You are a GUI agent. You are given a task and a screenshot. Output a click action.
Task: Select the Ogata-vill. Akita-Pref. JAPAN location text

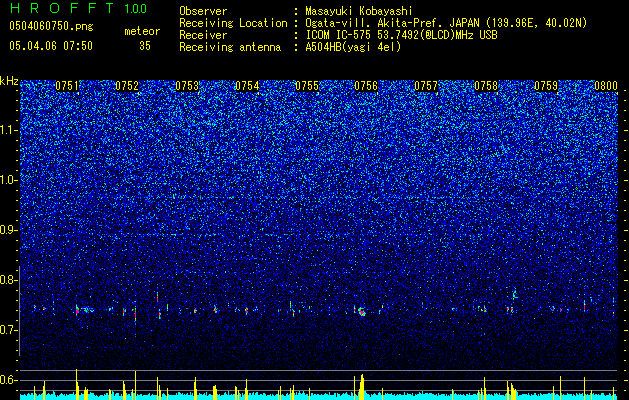pos(446,23)
